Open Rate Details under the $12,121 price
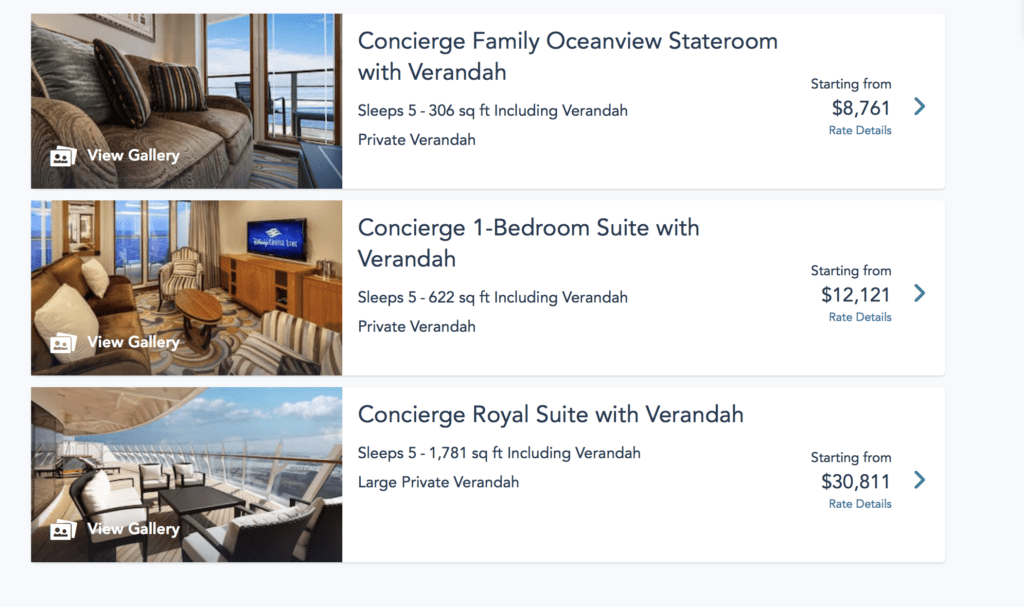Screen dimensions: 1024x607 point(860,317)
